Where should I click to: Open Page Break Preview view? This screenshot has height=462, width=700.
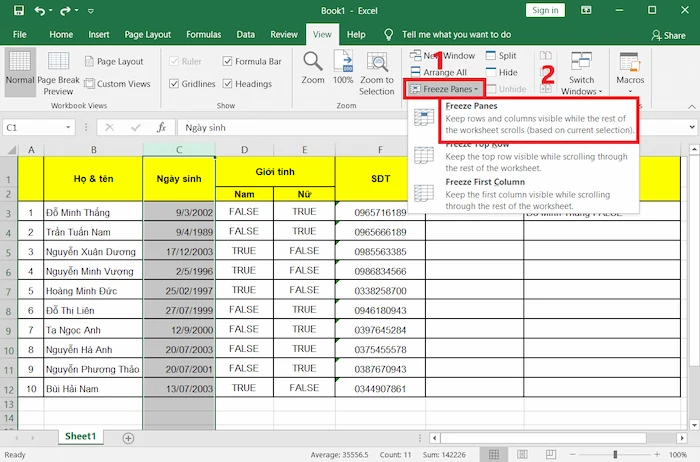click(x=58, y=72)
